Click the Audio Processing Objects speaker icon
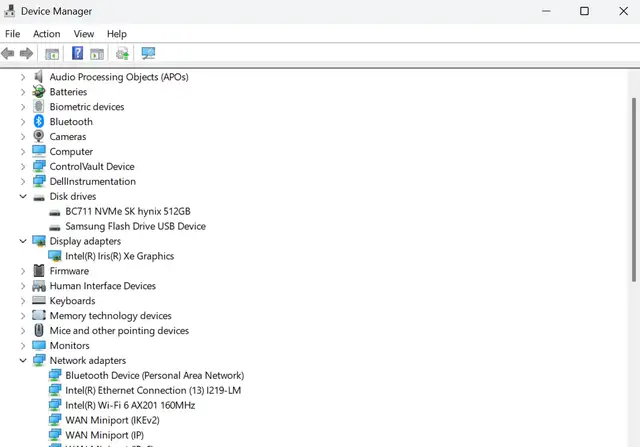Viewport: 640px width, 447px height. [x=39, y=76]
